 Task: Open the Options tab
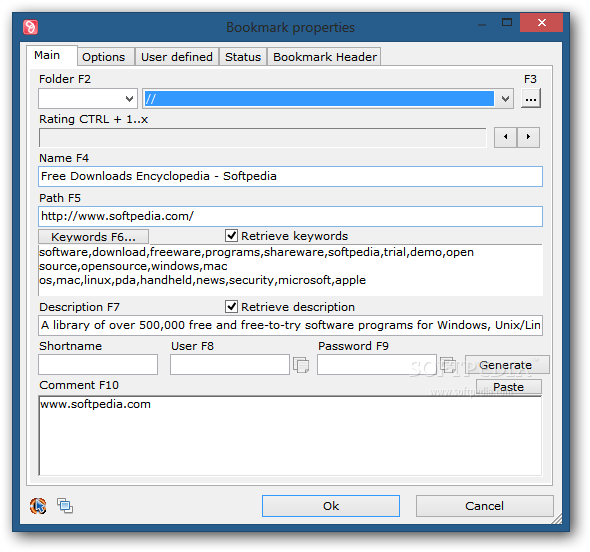106,57
